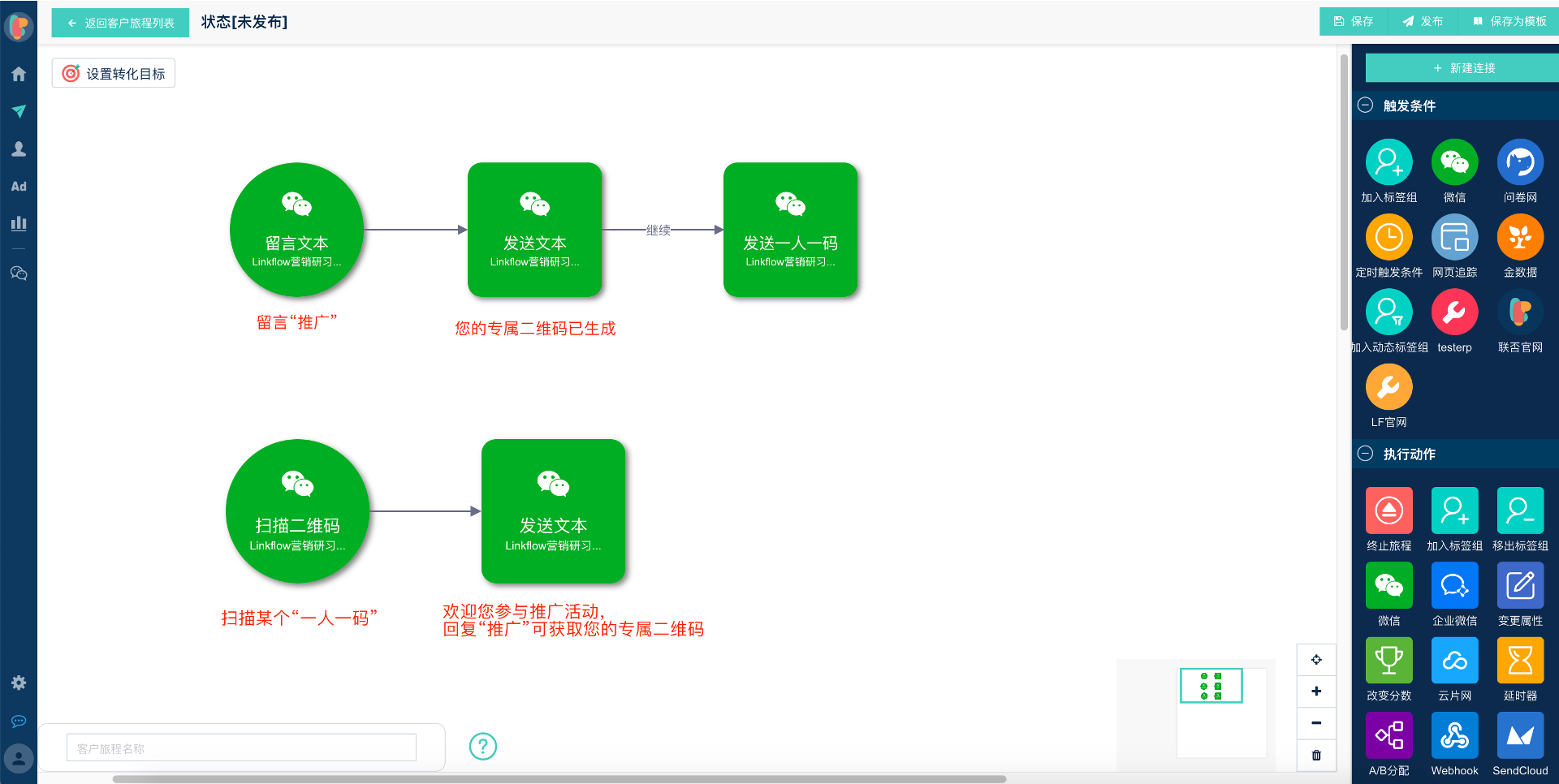1559x784 pixels.
Task: Select the 企业微信 action icon
Action: click(1454, 585)
